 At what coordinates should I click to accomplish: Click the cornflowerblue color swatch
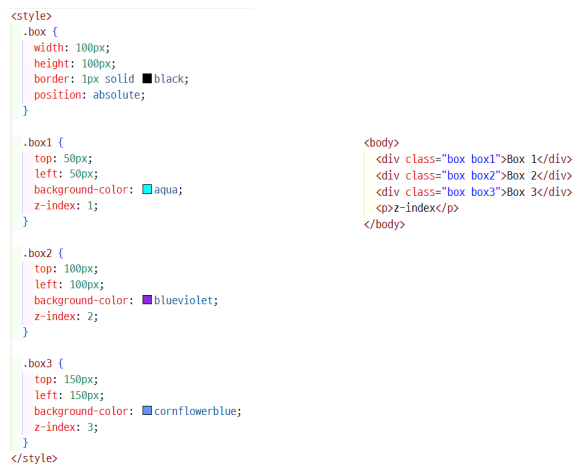click(147, 411)
